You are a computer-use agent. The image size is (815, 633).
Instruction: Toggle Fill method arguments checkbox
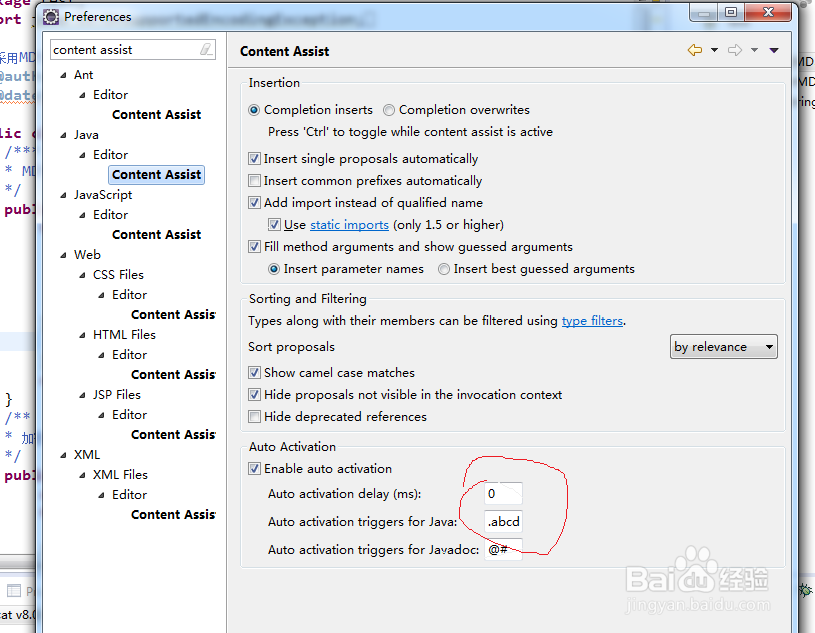(254, 246)
